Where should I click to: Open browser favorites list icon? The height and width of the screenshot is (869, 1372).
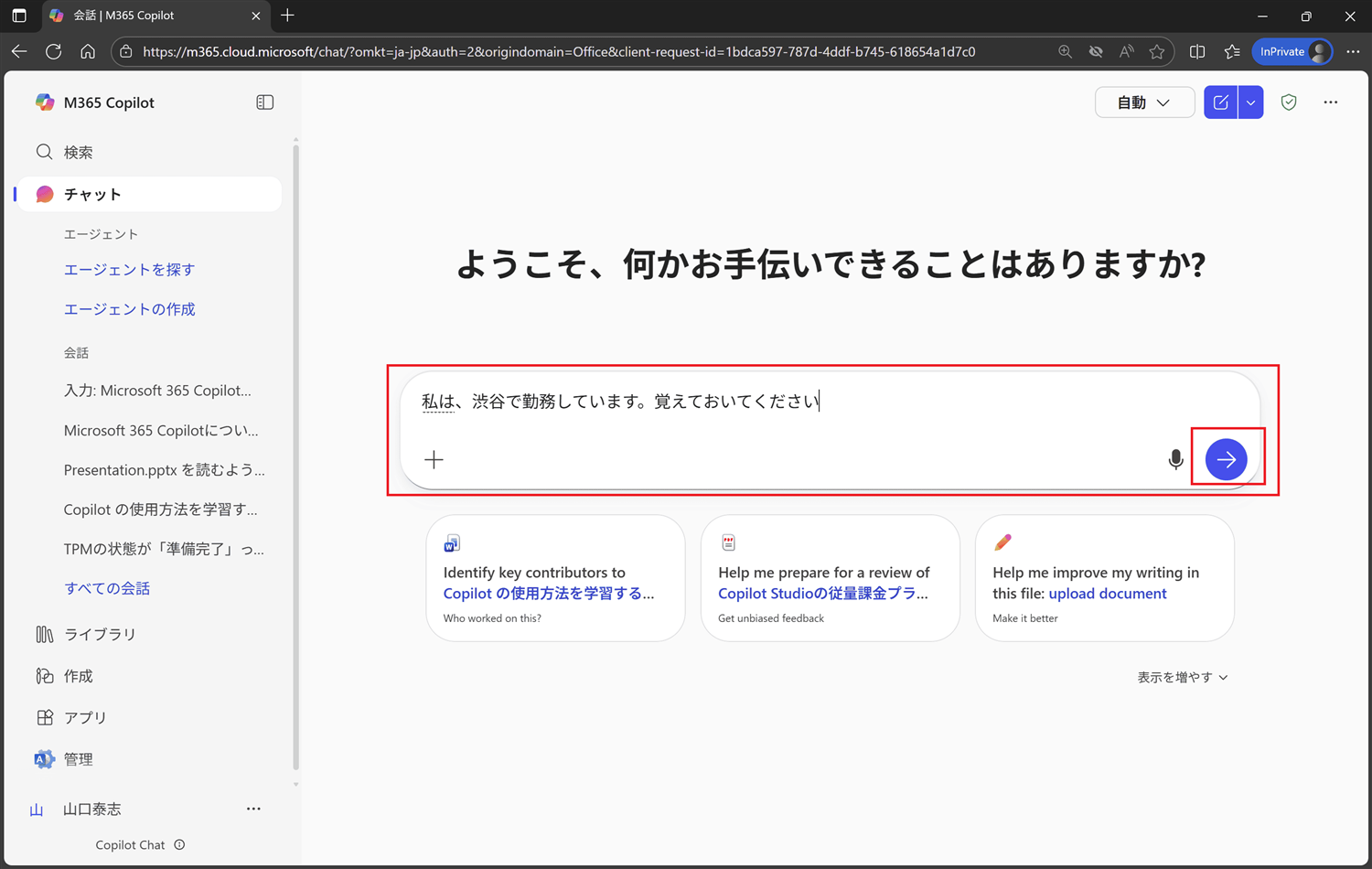1232,52
